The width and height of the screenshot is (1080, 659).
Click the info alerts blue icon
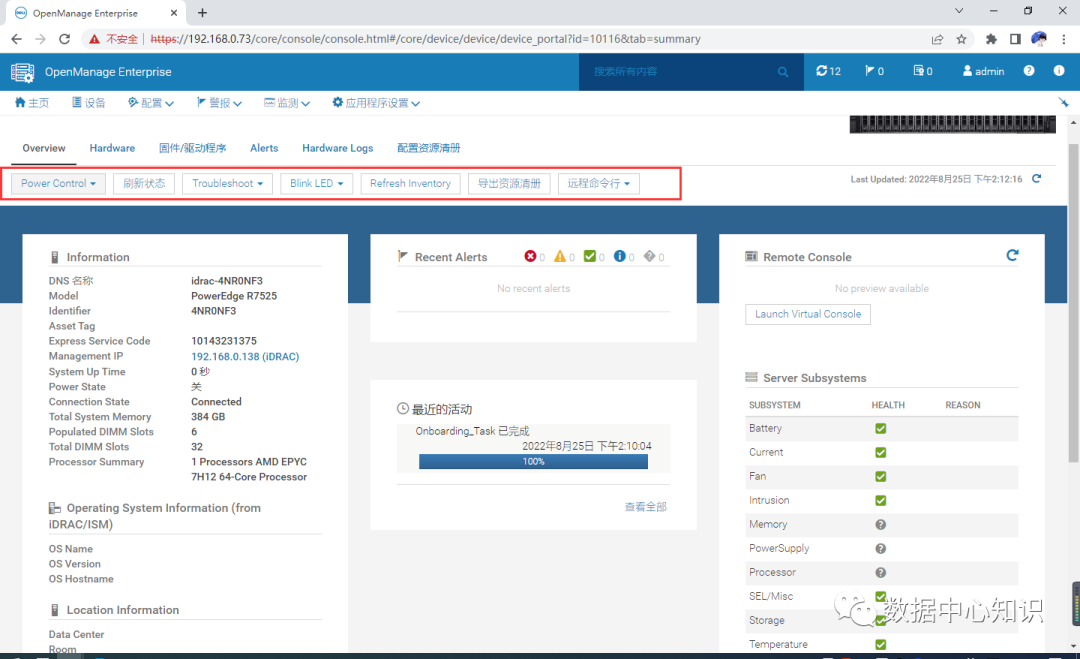(620, 256)
